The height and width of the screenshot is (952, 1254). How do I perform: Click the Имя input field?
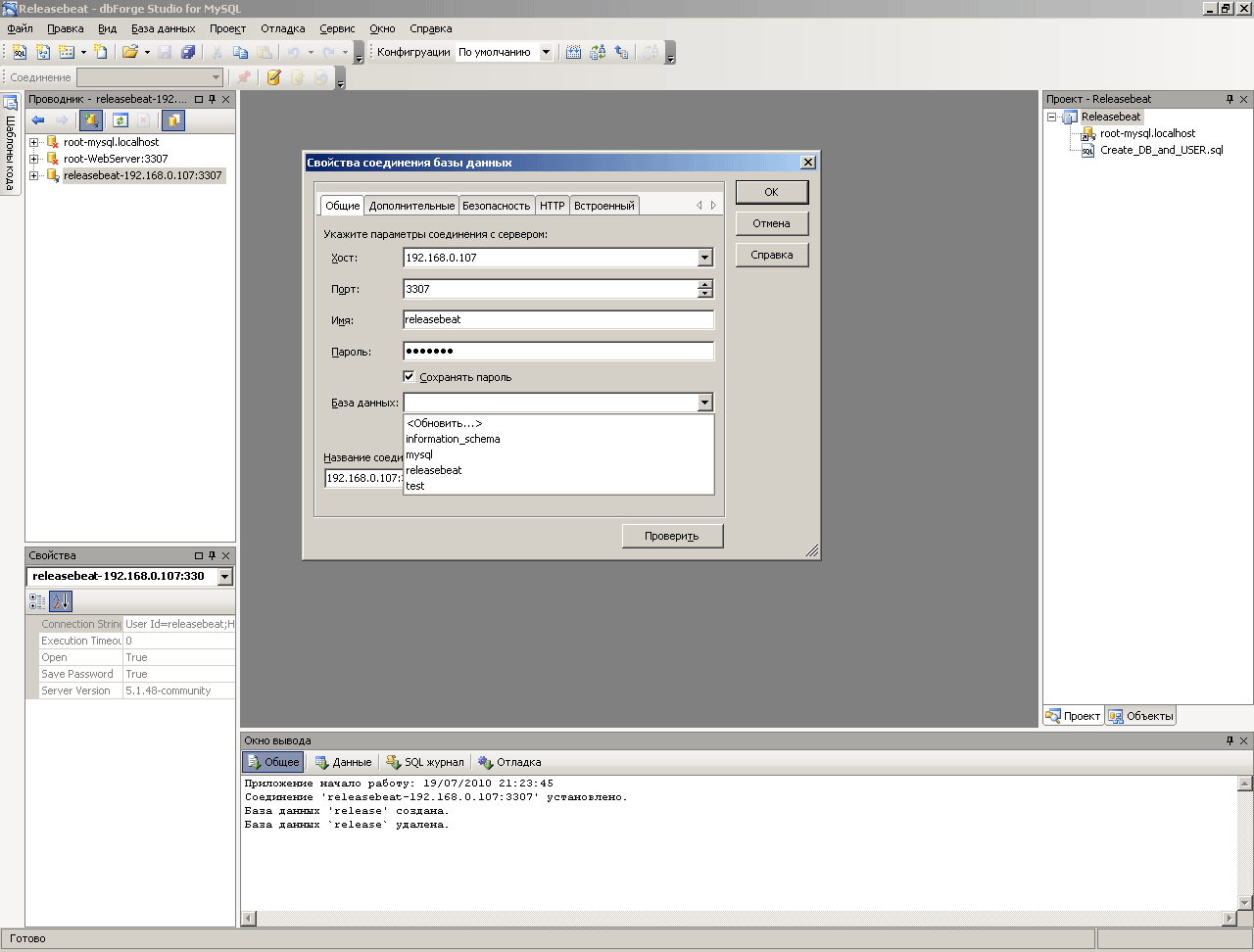[x=558, y=320]
